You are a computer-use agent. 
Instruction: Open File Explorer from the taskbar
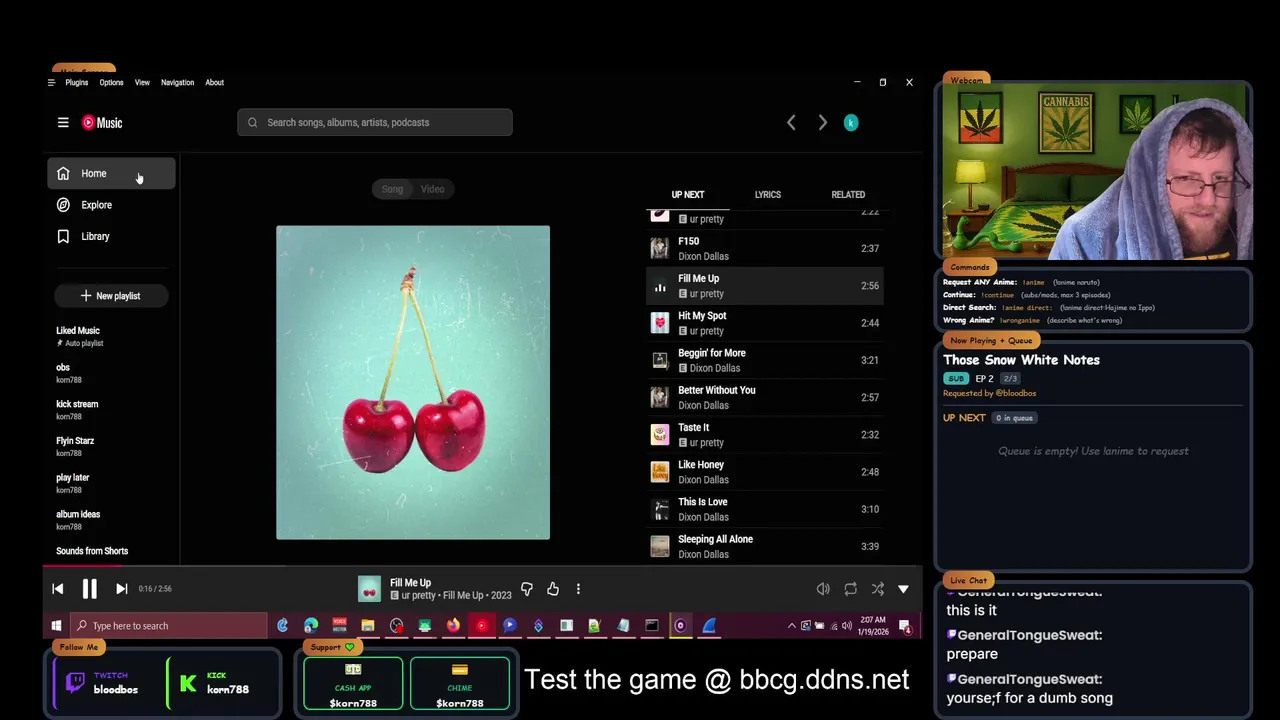368,626
